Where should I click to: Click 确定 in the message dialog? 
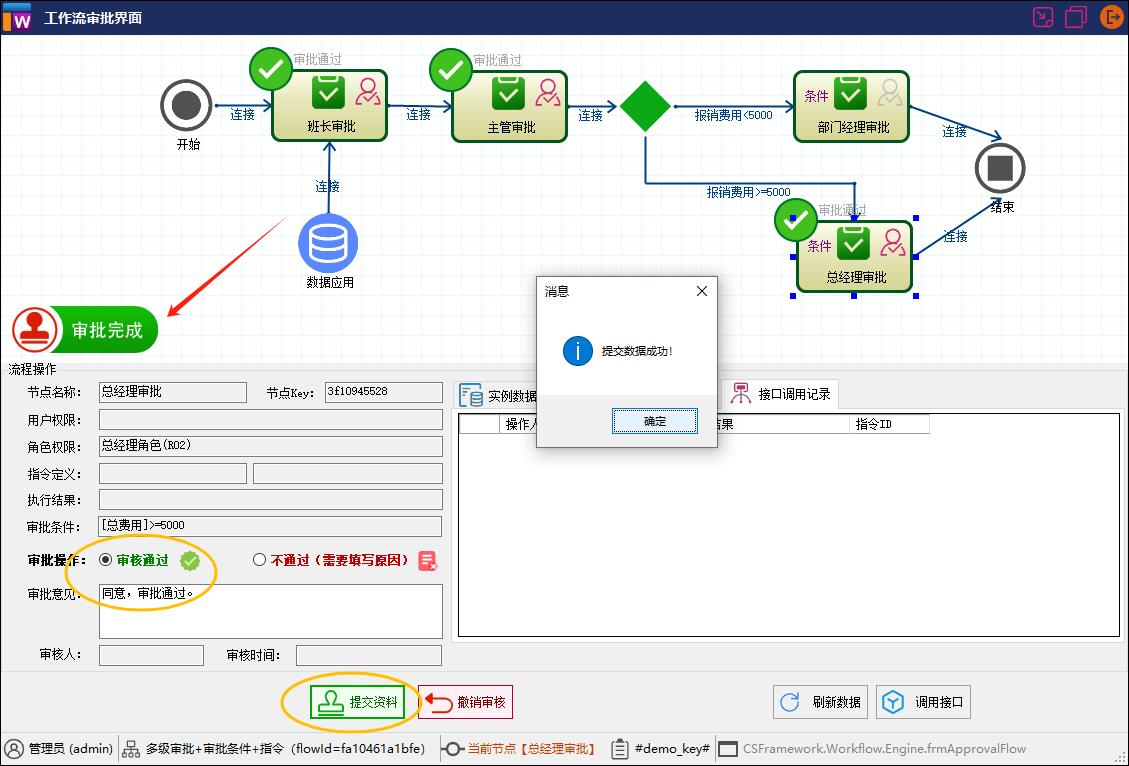654,421
